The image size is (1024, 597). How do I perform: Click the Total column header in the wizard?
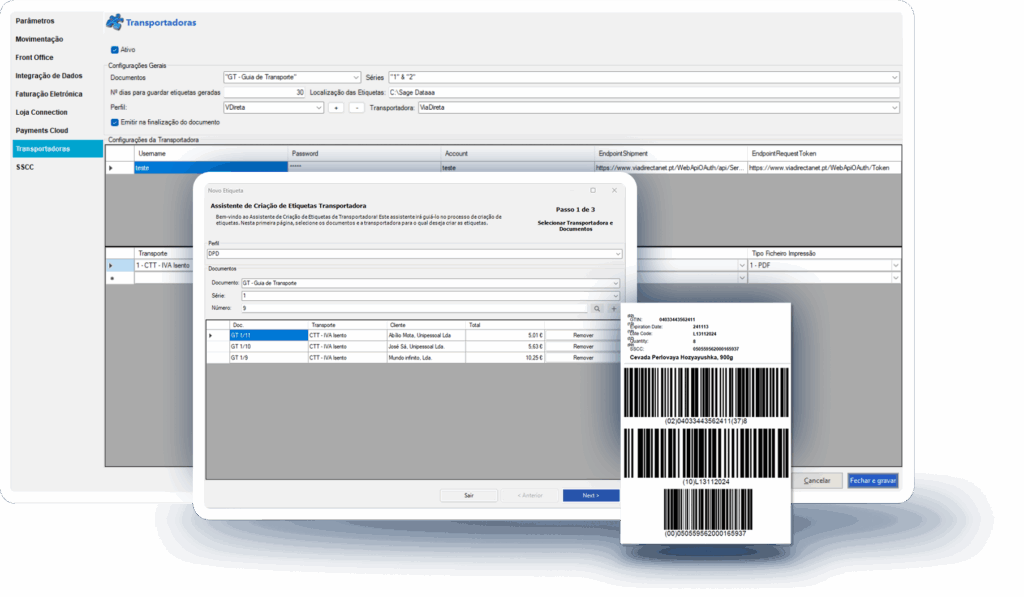pos(505,325)
